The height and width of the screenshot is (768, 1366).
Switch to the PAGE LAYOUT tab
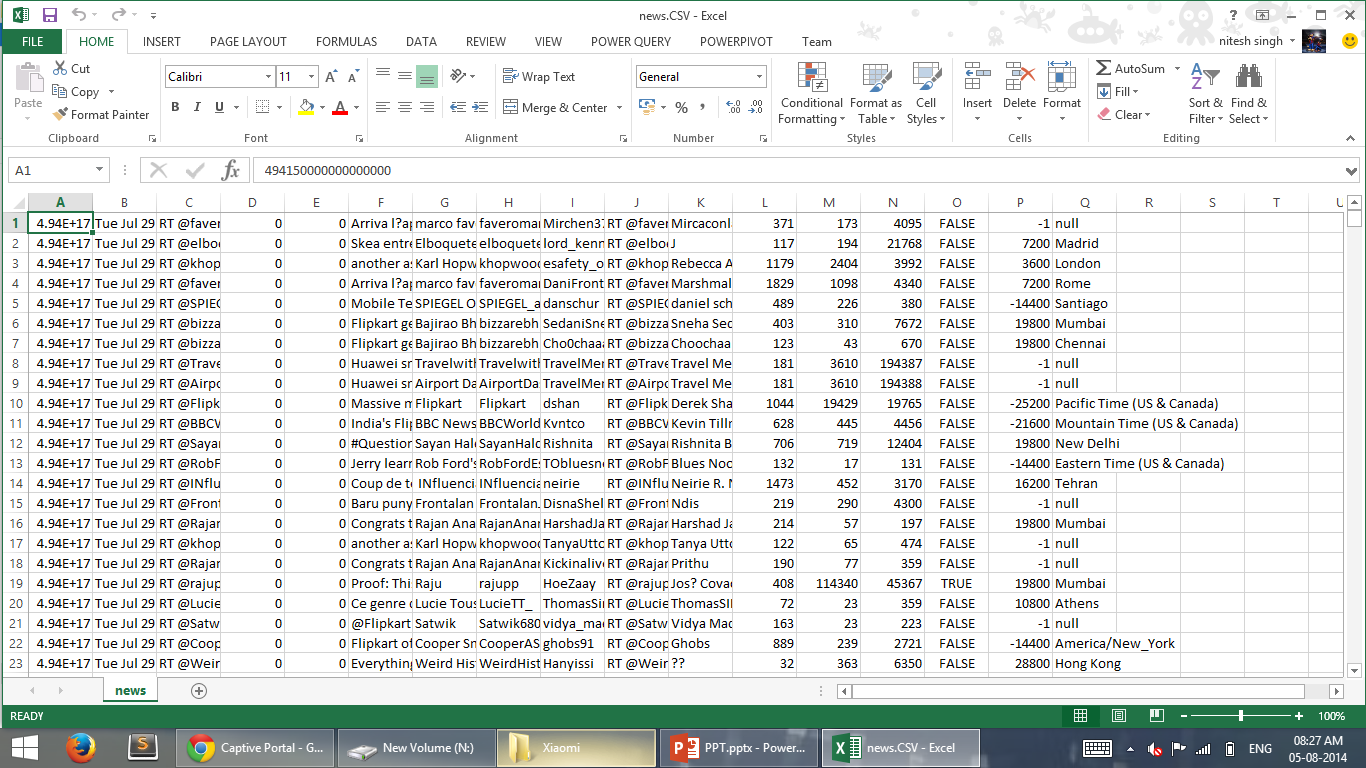[248, 42]
